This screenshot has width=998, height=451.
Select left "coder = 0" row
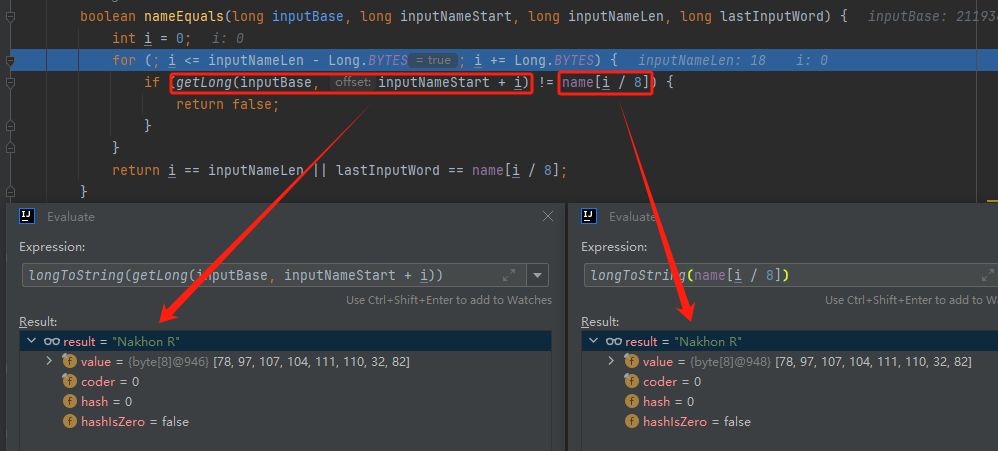tap(285, 382)
